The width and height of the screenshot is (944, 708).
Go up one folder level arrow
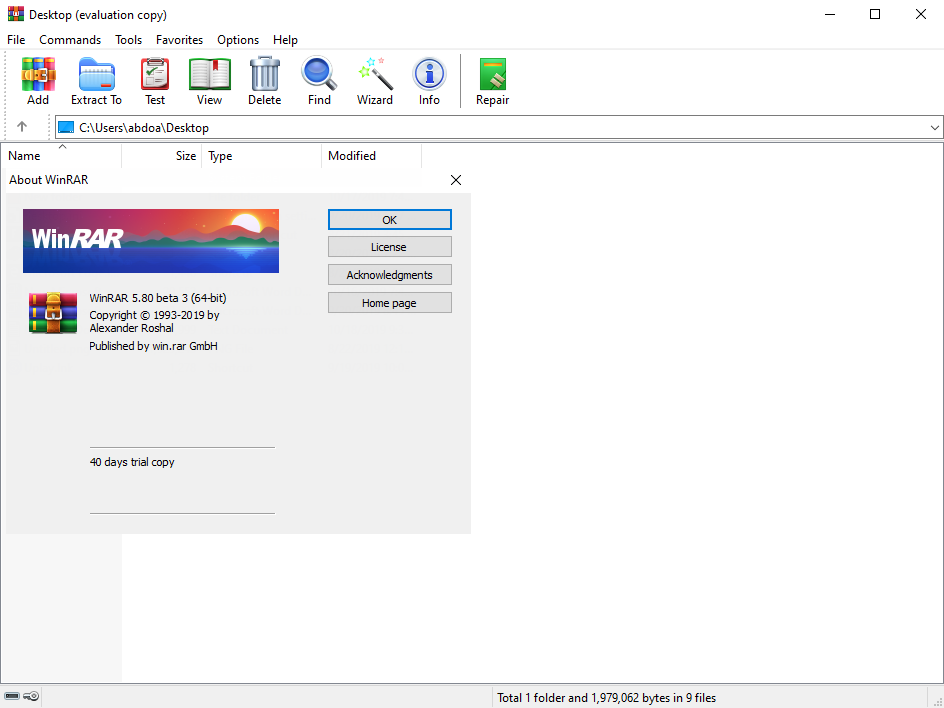tap(22, 126)
